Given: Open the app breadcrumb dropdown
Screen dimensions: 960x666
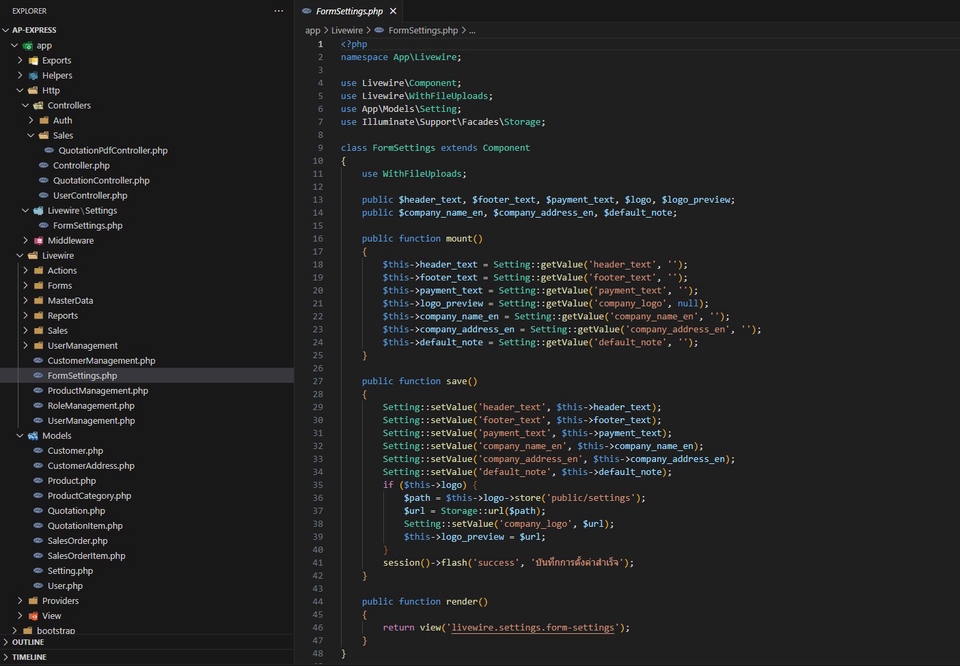Looking at the screenshot, I should pyautogui.click(x=312, y=30).
